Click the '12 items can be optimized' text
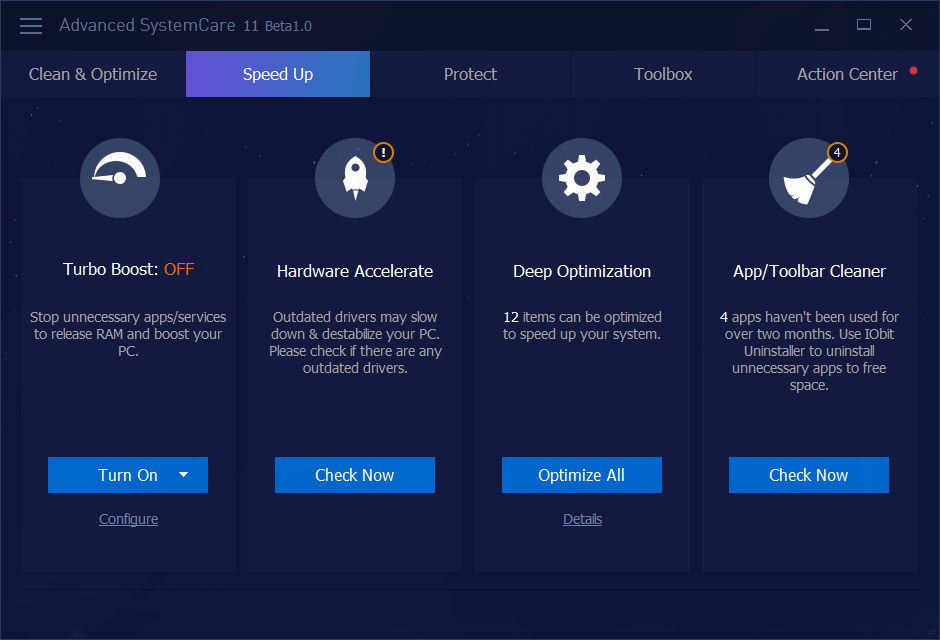Viewport: 940px width, 640px height. click(582, 325)
